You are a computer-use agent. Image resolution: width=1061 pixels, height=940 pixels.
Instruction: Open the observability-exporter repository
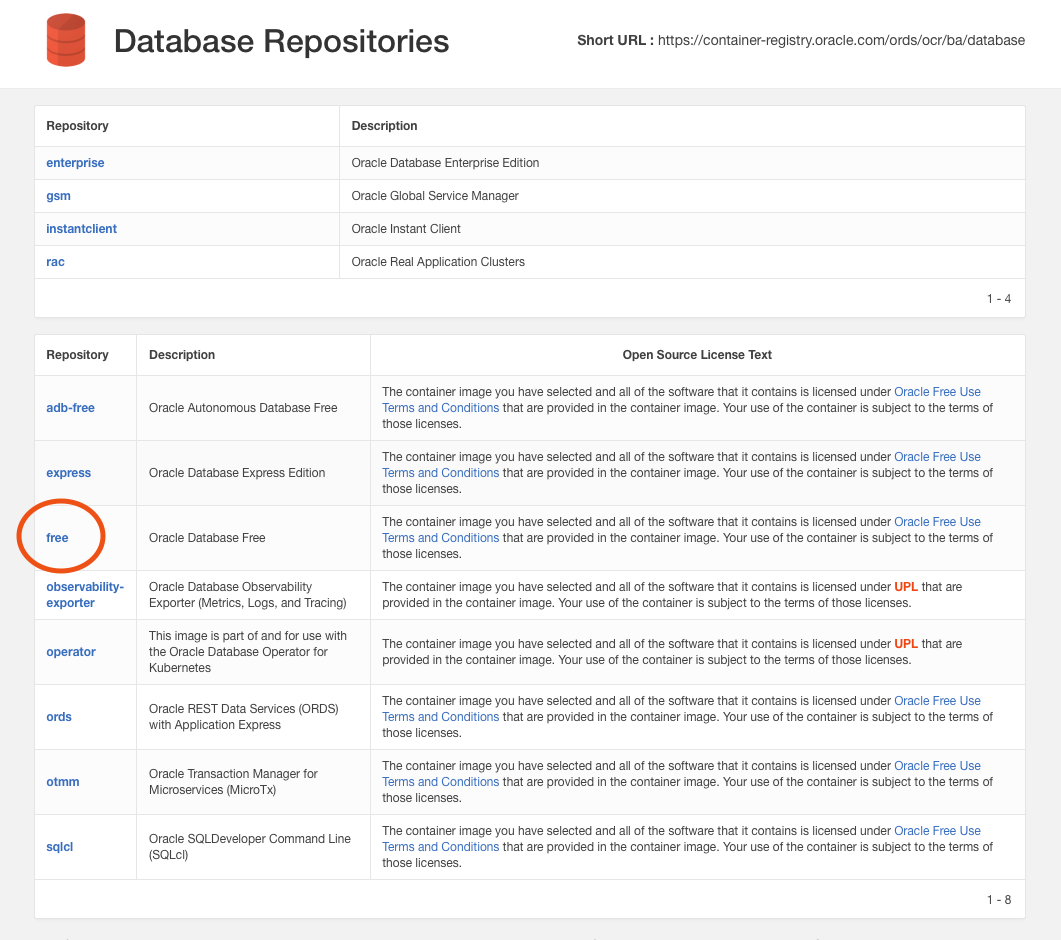coord(85,595)
